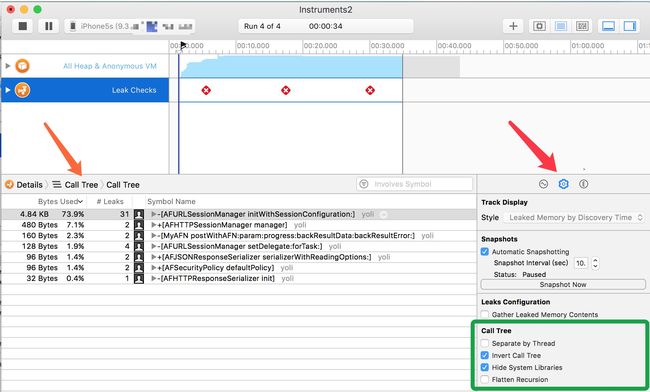Click the 73.9% percentage value
The width and height of the screenshot is (650, 392).
[73, 214]
